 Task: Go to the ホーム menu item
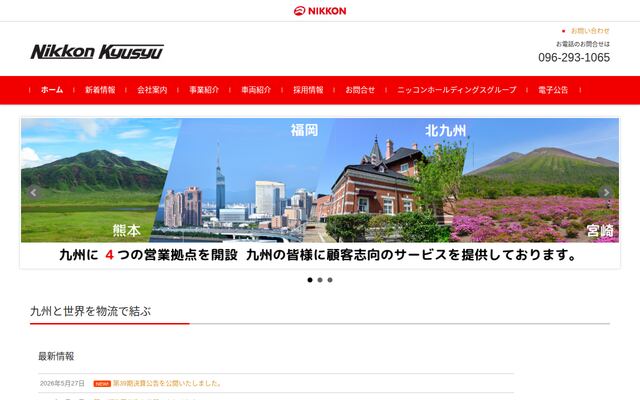(52, 90)
